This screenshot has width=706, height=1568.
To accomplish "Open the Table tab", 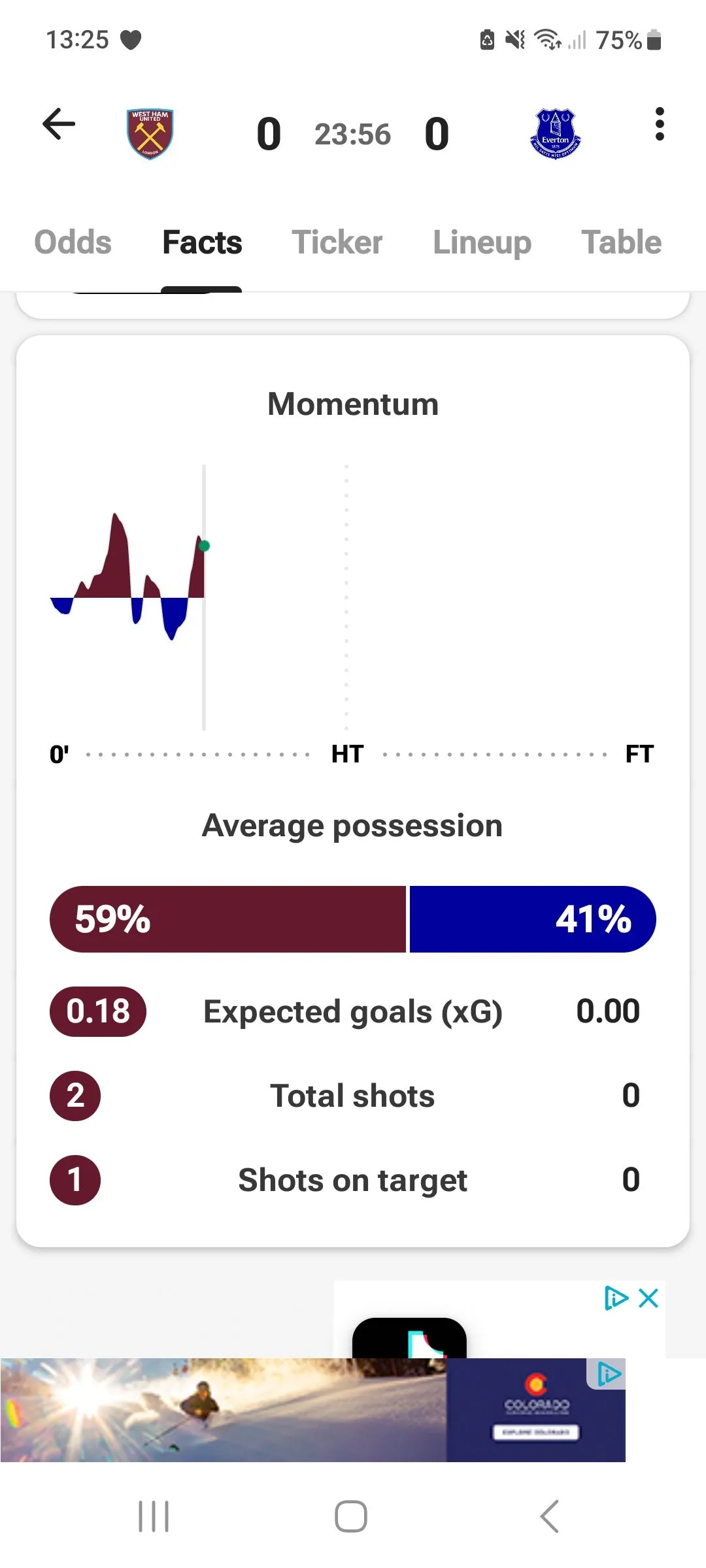I will point(622,242).
